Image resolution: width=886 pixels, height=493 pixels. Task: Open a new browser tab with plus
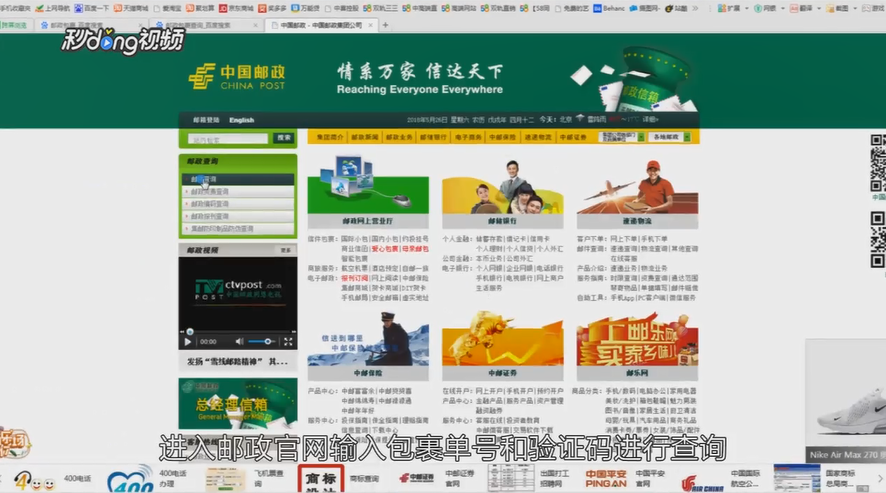click(385, 25)
